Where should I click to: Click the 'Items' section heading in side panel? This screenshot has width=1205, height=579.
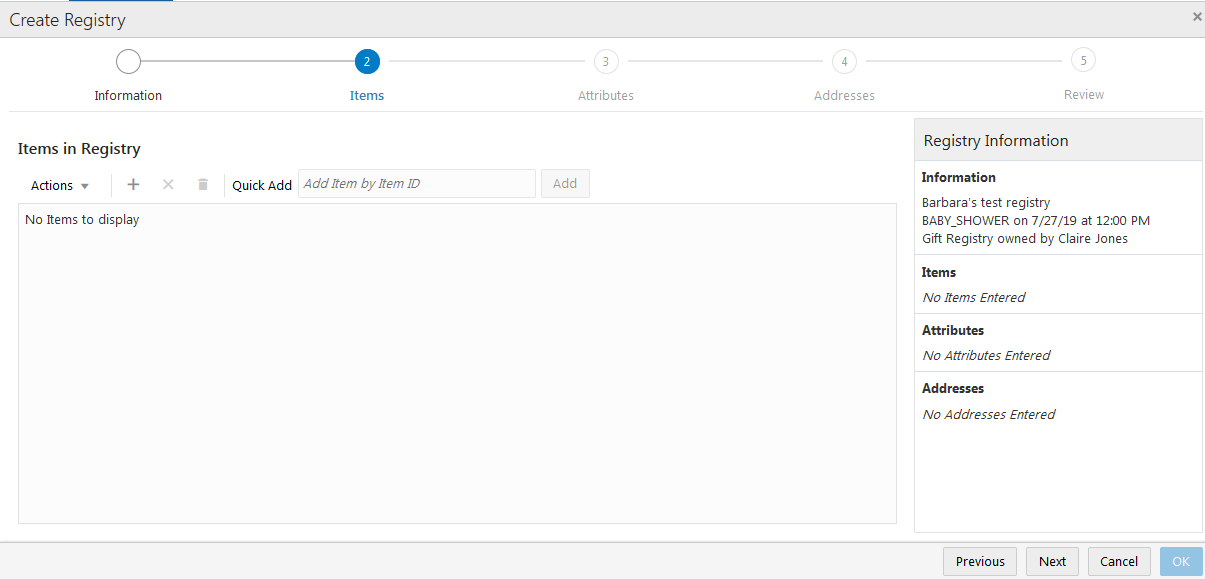click(939, 272)
